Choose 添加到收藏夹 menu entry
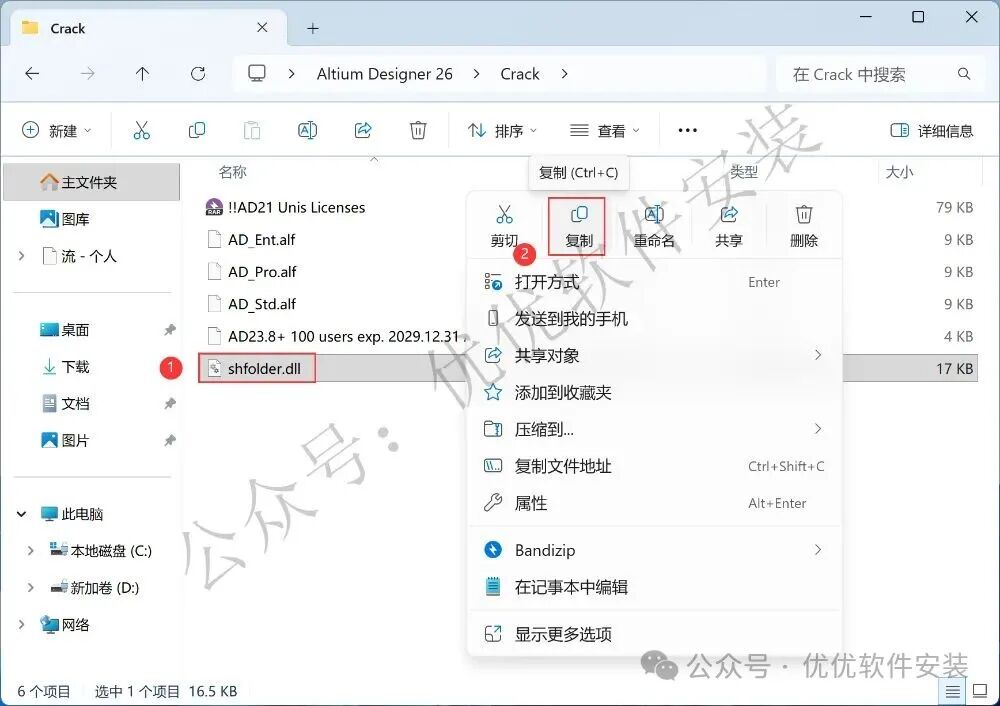1000x706 pixels. [x=654, y=392]
